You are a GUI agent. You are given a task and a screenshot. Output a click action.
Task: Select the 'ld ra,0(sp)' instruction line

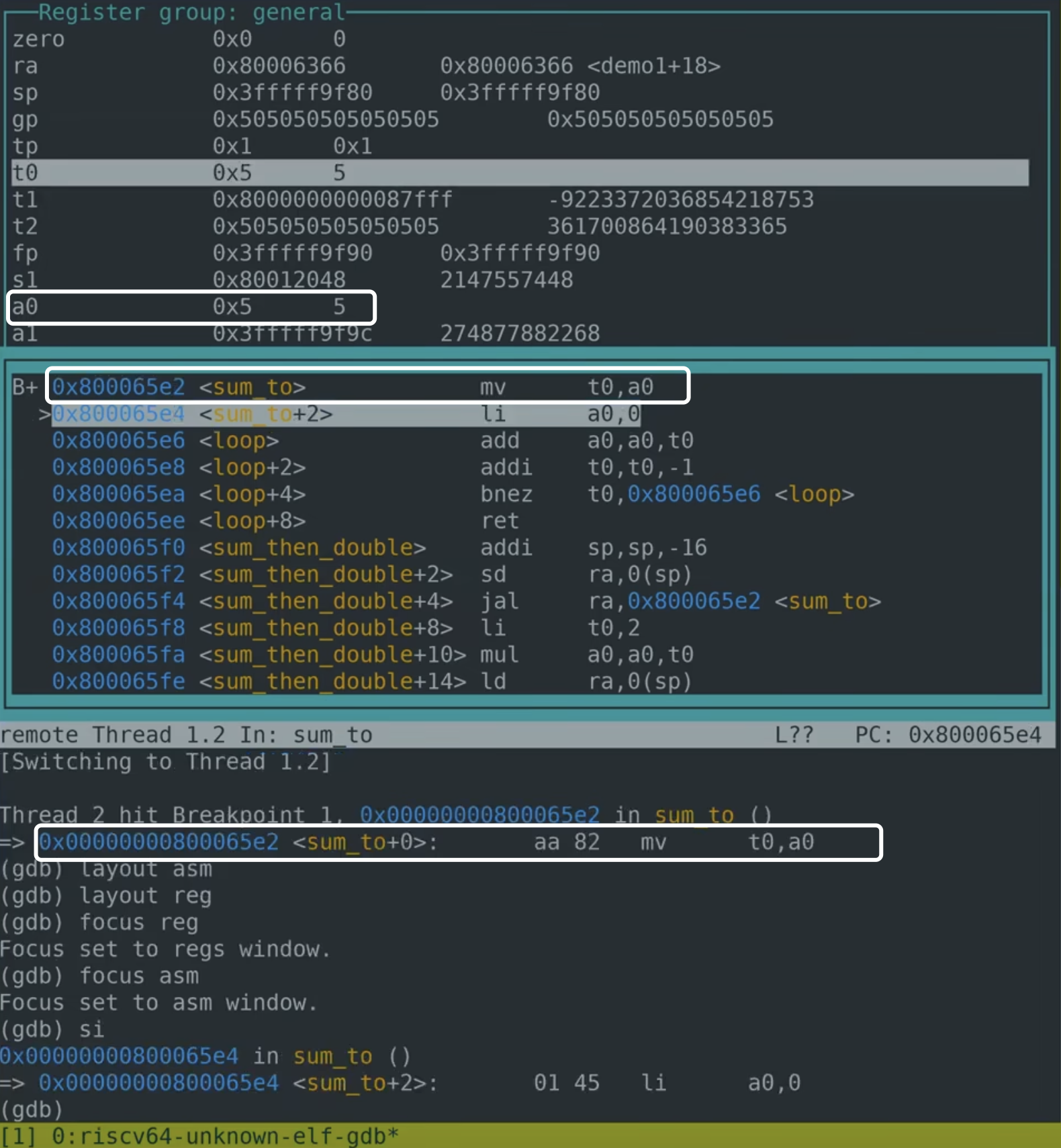coord(371,682)
